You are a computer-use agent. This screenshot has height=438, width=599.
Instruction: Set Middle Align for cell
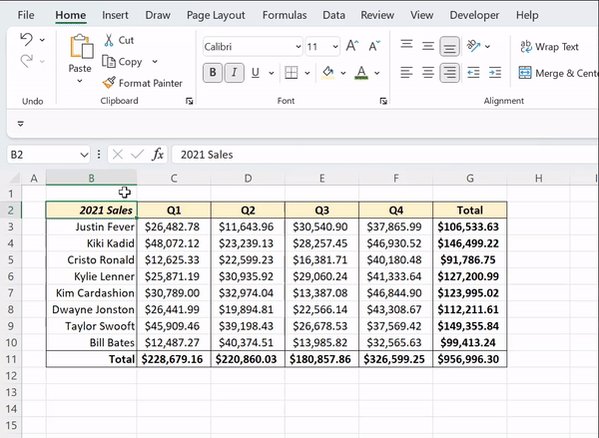[428, 46]
